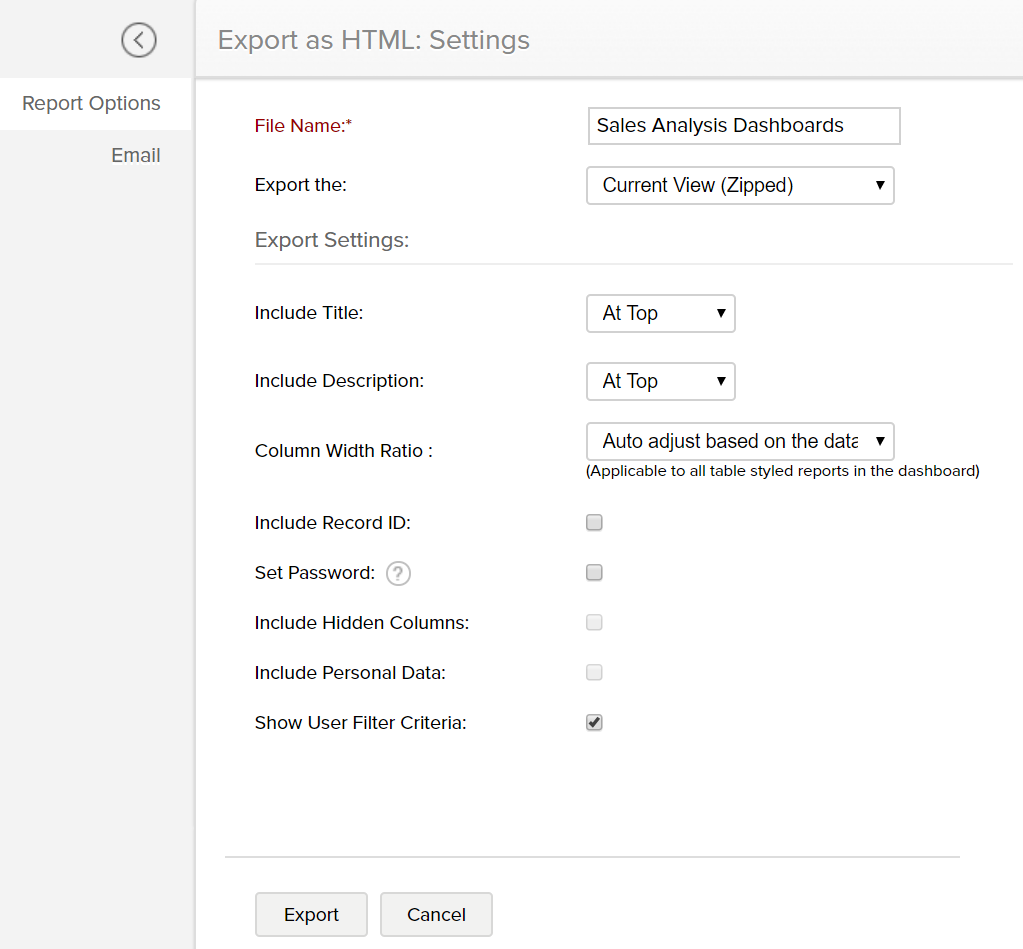Enable the Include Record ID checkbox
1023x949 pixels.
(x=595, y=523)
